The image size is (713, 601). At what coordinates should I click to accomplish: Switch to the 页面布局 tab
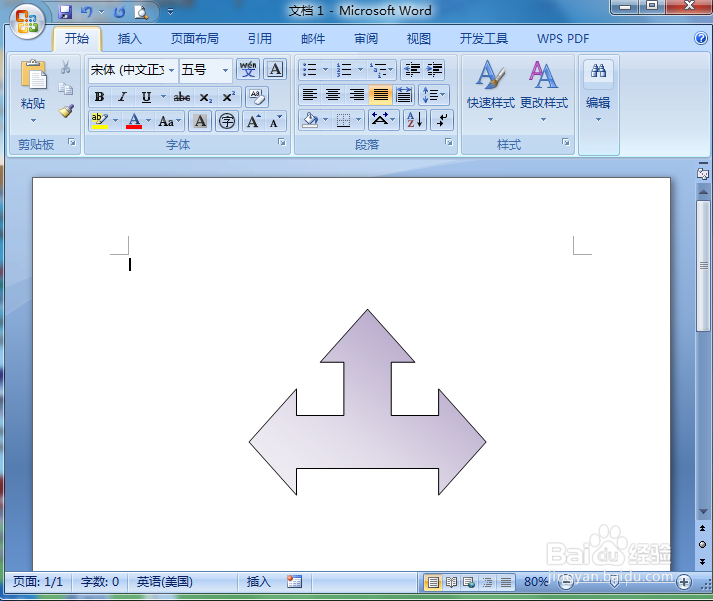(x=195, y=39)
